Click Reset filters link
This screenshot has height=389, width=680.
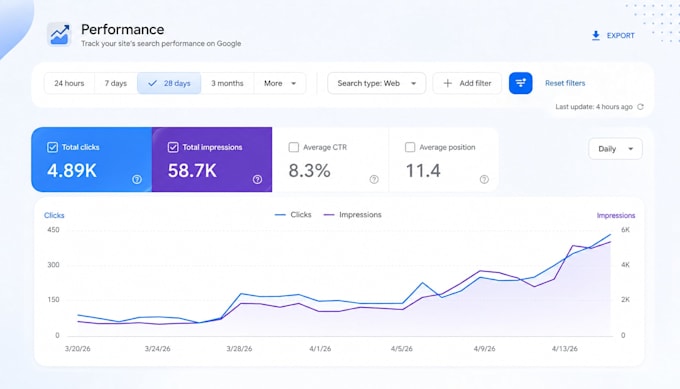(565, 83)
